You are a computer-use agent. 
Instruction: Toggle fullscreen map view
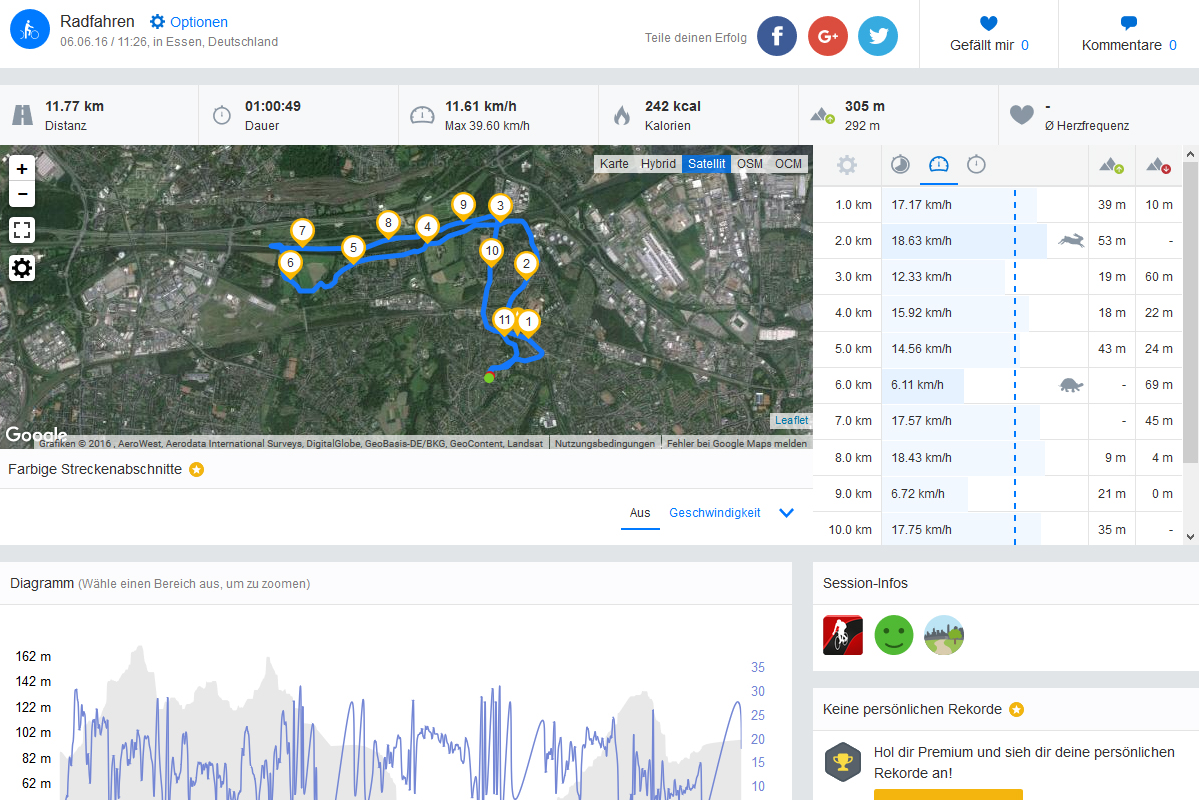click(22, 229)
